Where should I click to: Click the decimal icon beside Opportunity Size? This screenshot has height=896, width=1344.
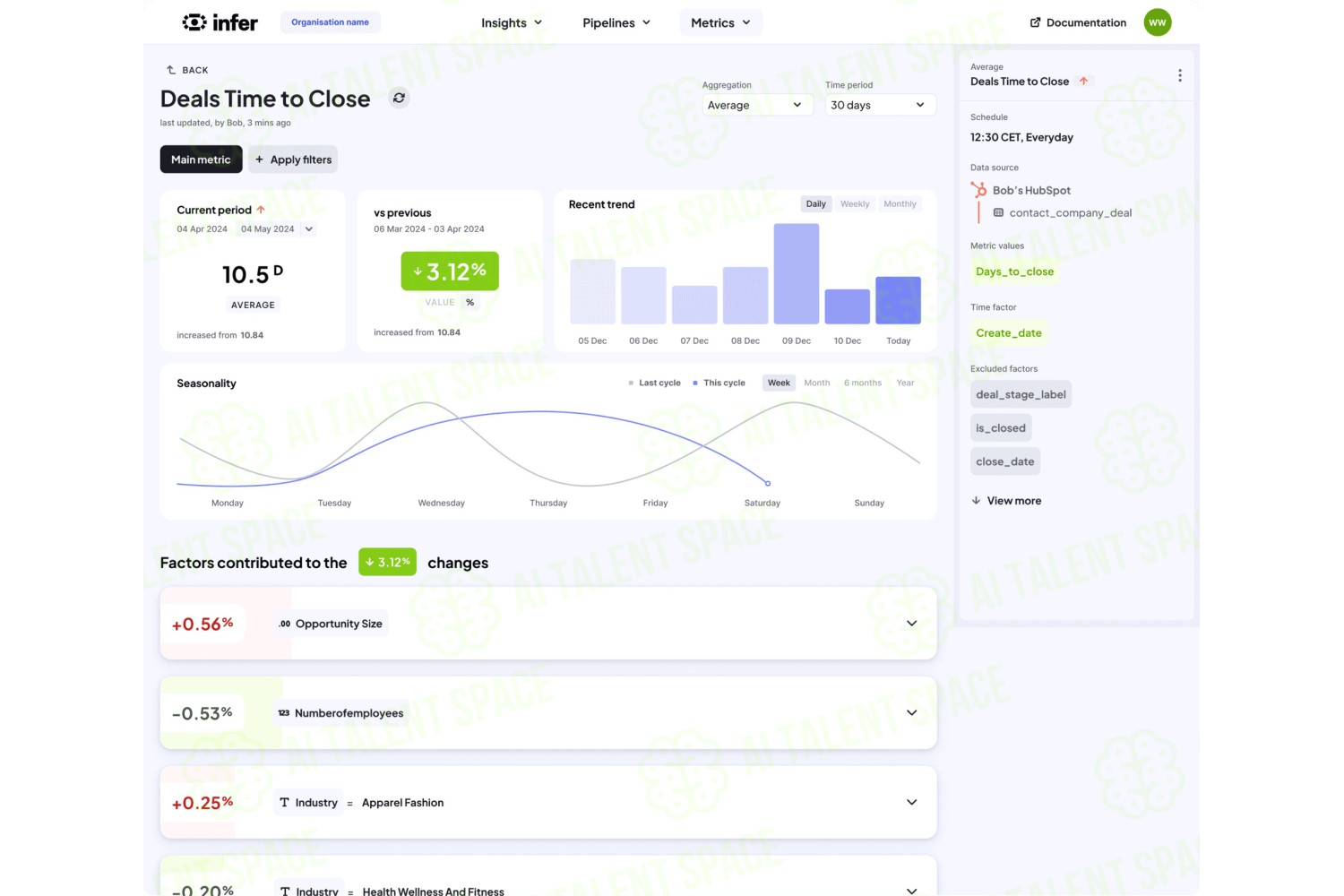[x=284, y=625]
